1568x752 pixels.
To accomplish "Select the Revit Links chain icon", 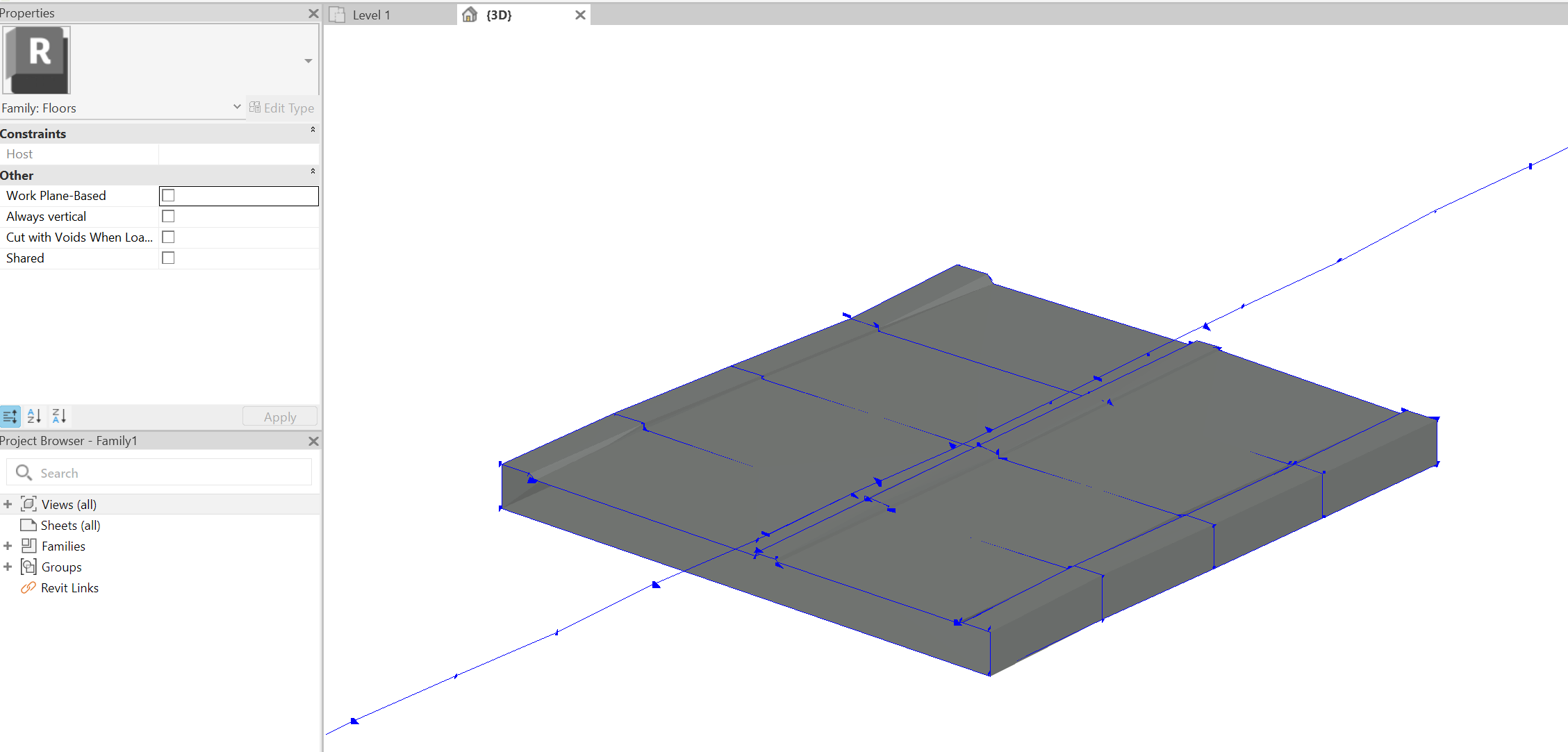I will coord(28,587).
